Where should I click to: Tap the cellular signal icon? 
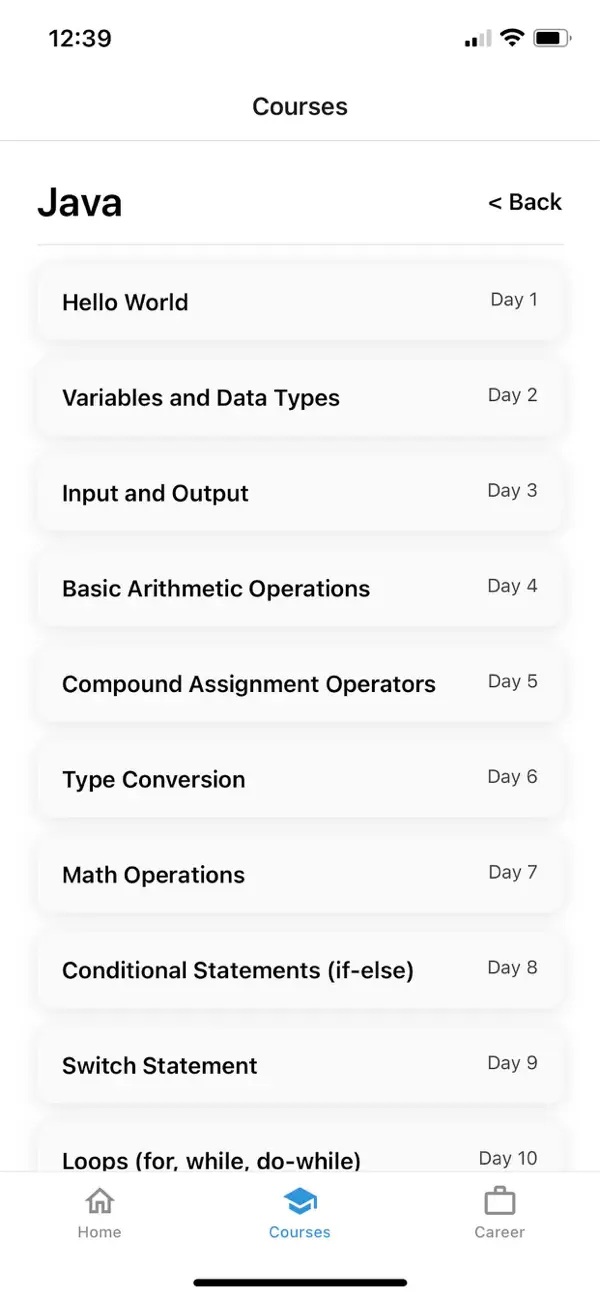[474, 38]
